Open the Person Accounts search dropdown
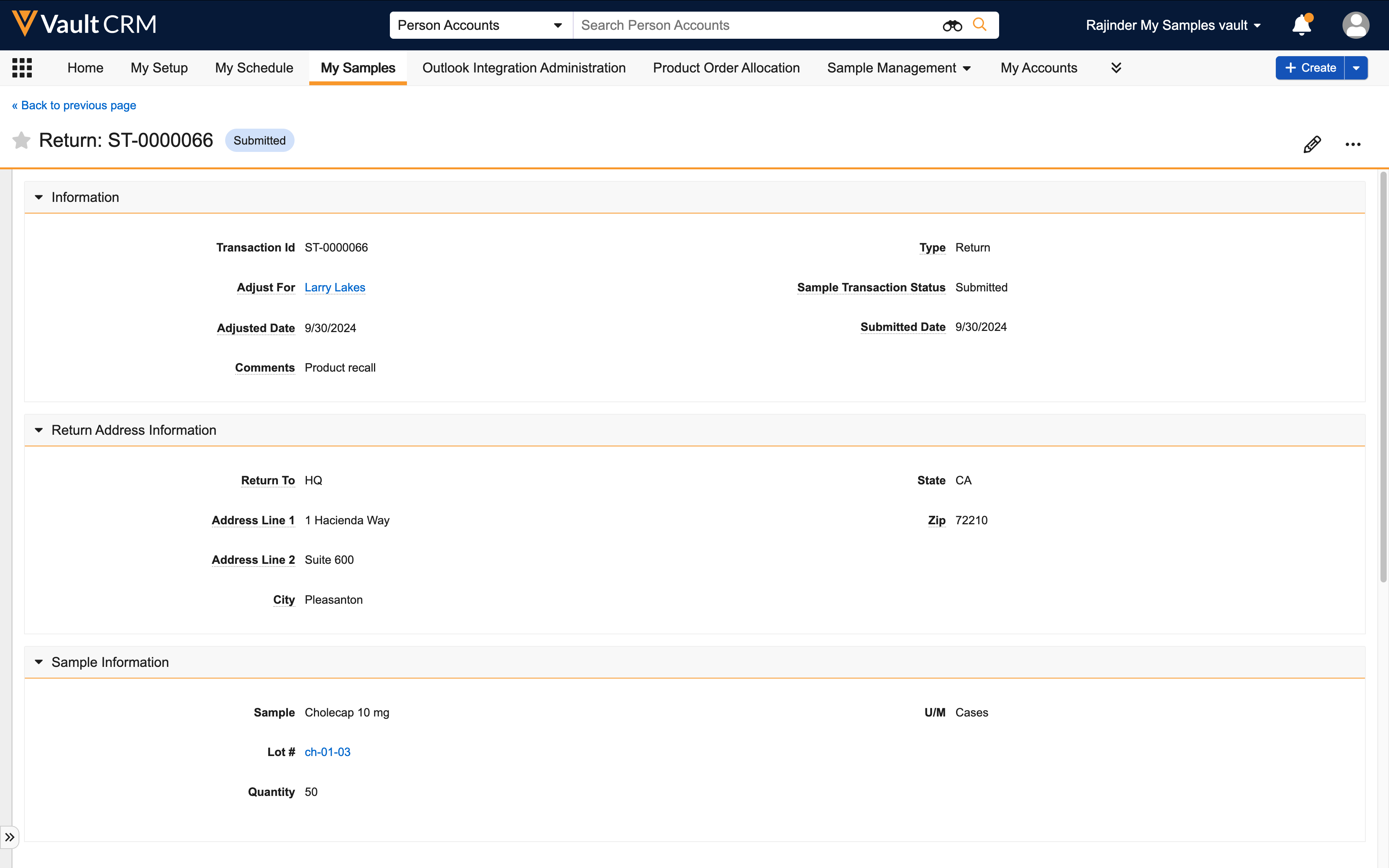Viewport: 1389px width, 868px height. [481, 25]
